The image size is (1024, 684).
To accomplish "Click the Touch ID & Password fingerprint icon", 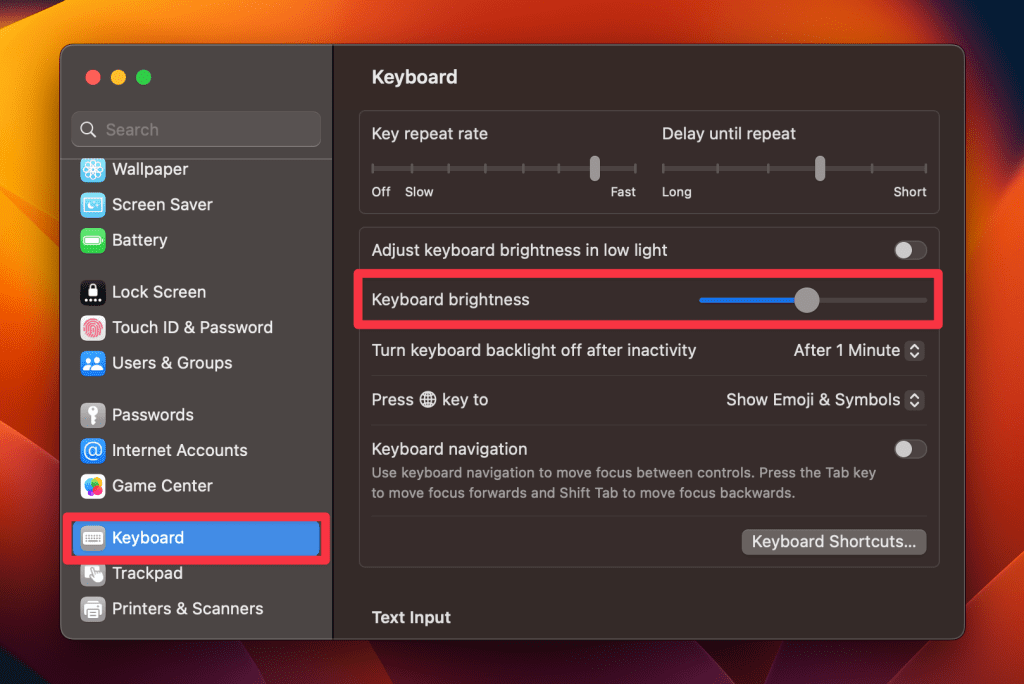I will coord(93,328).
